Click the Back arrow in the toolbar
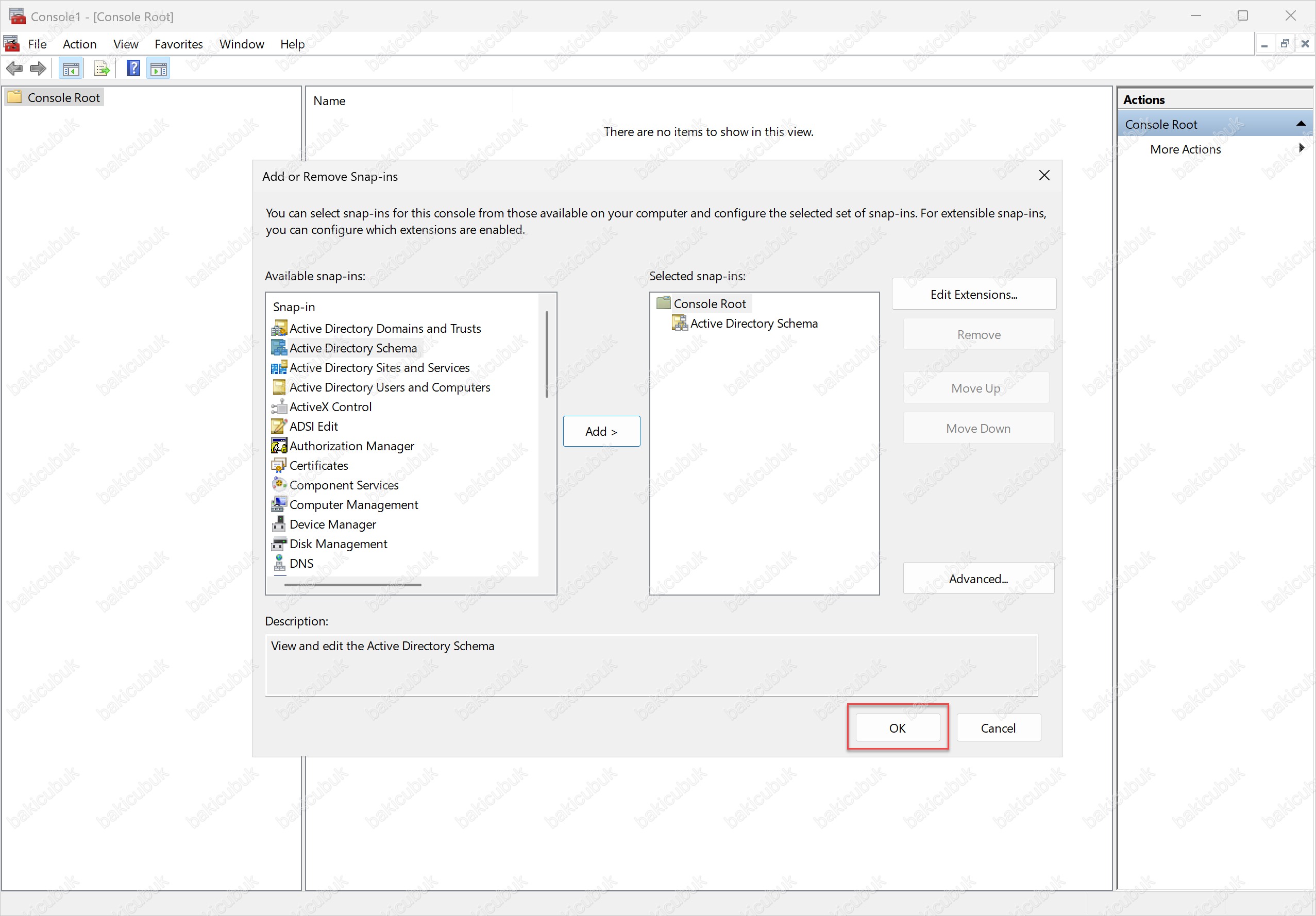 [14, 69]
